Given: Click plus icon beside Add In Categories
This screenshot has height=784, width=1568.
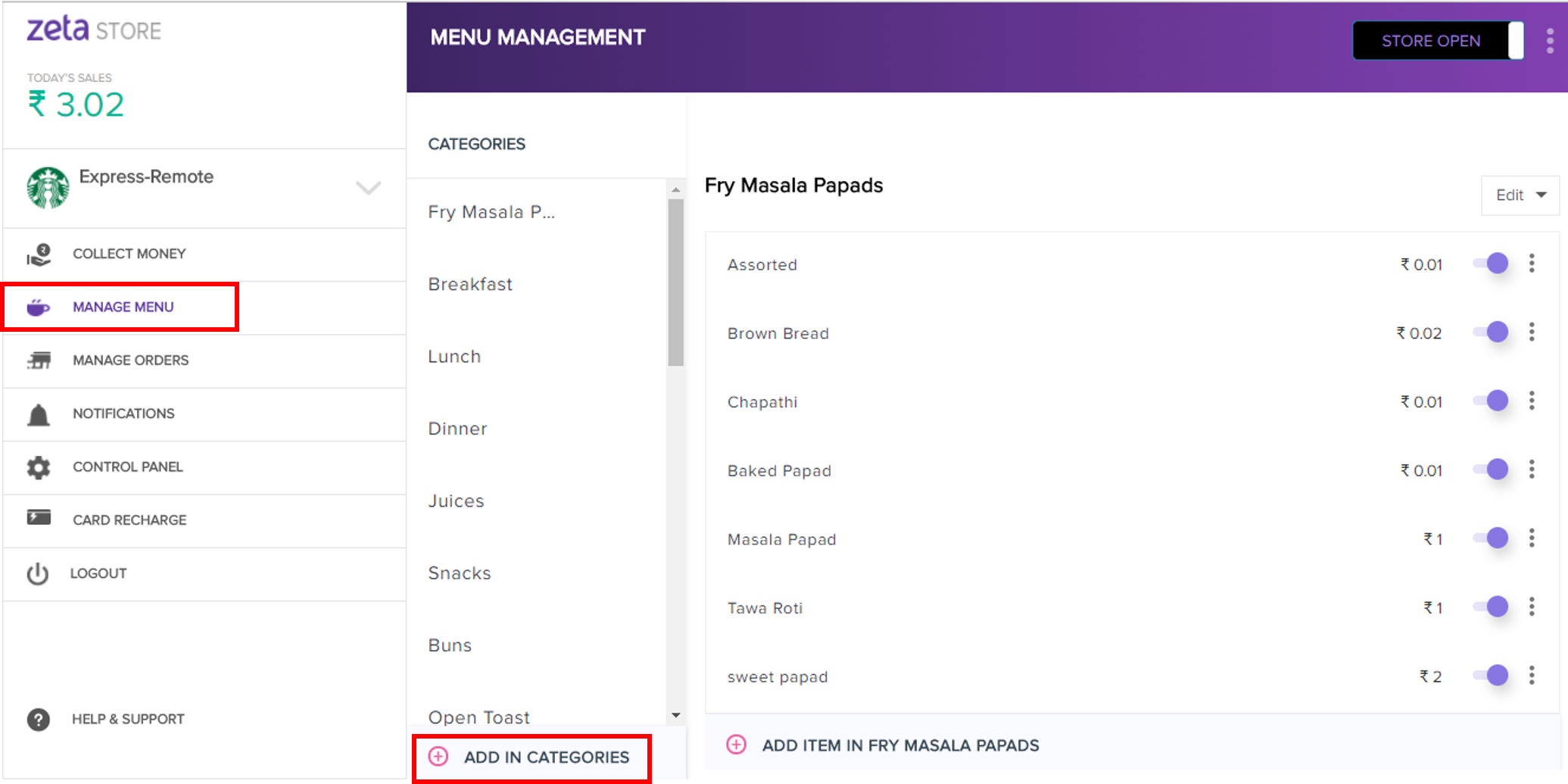Looking at the screenshot, I should click(438, 757).
